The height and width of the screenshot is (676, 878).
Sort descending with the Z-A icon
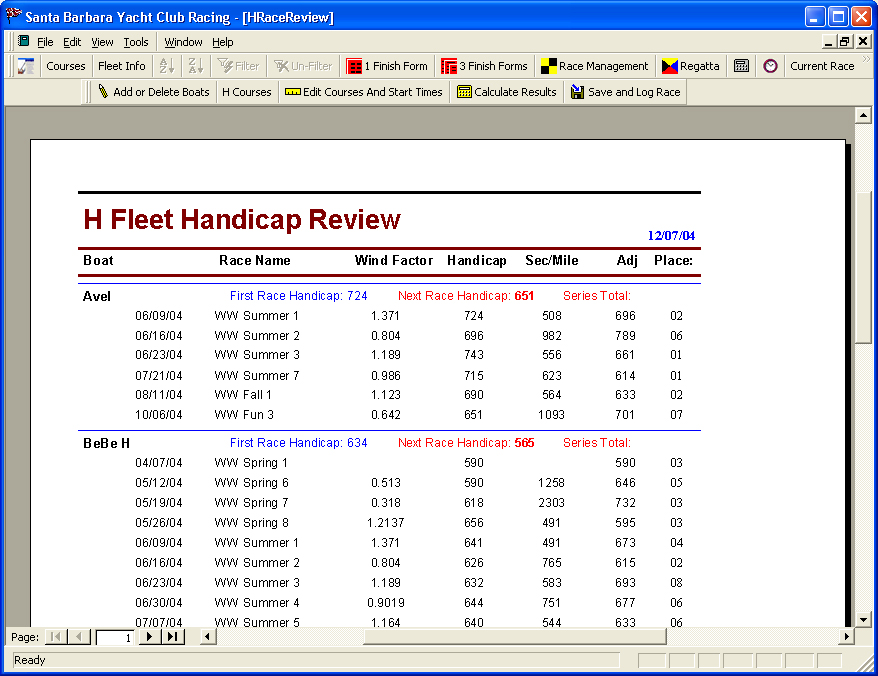click(195, 66)
